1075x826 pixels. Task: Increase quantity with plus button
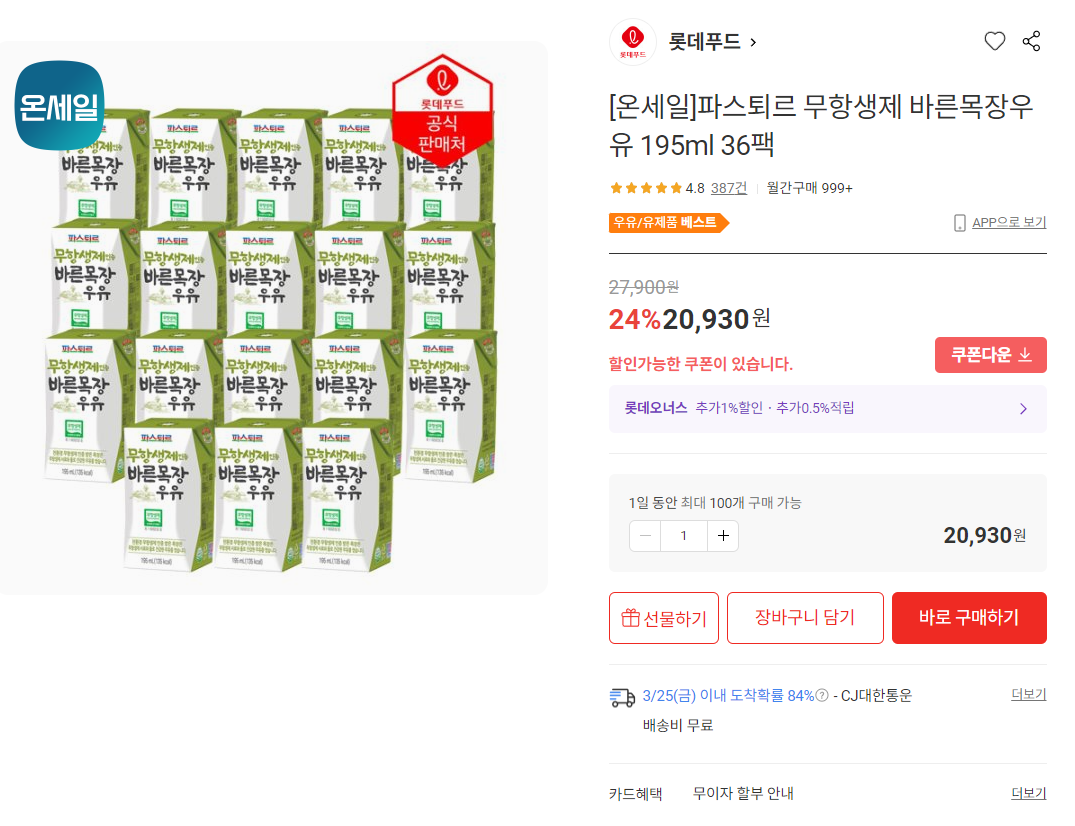pyautogui.click(x=723, y=536)
